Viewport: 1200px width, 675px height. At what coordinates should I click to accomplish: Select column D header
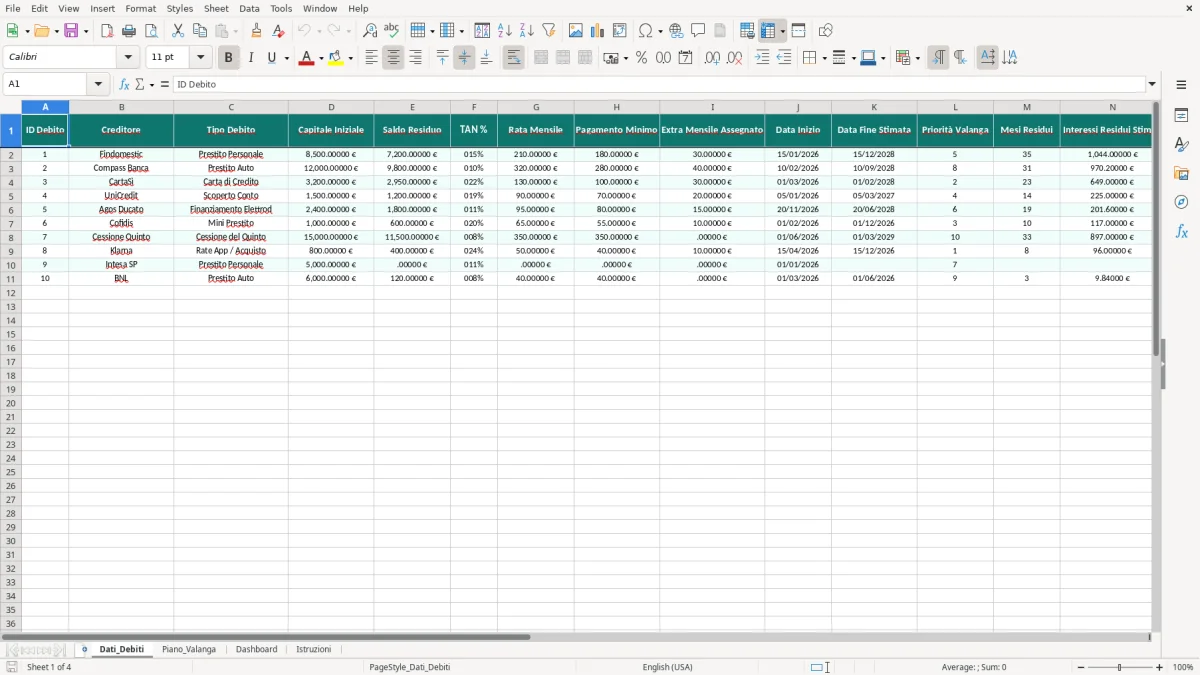[331, 106]
